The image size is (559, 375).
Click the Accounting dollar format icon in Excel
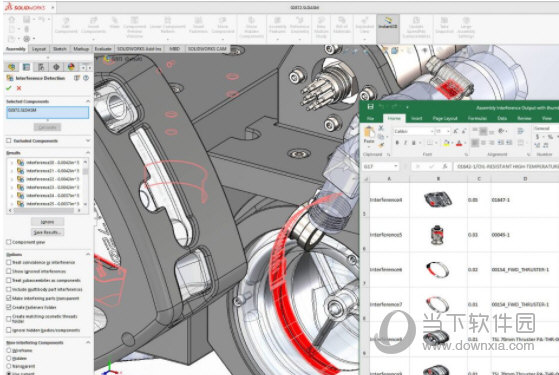tap(538, 137)
